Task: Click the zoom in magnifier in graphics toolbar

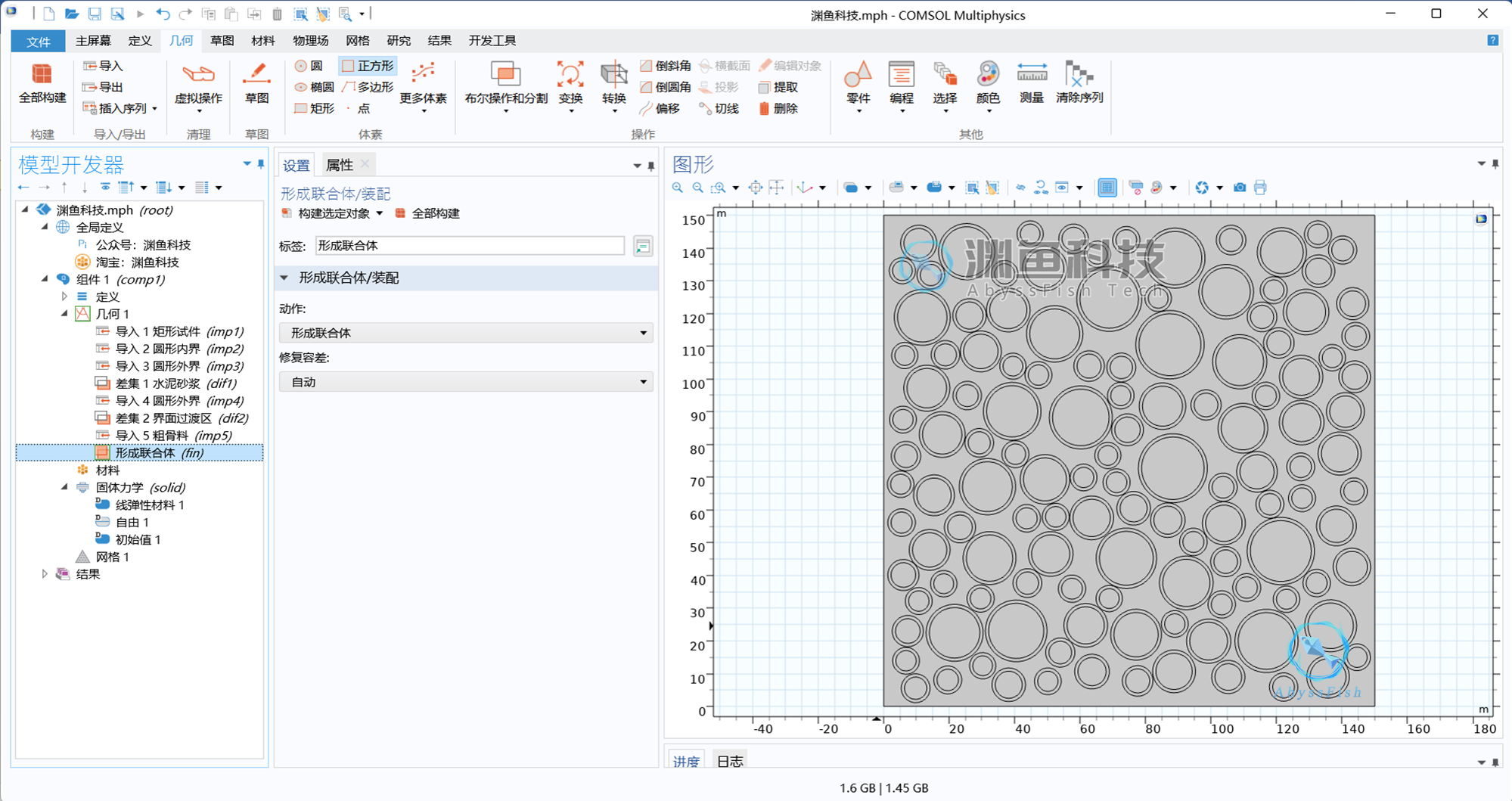Action: click(x=678, y=188)
